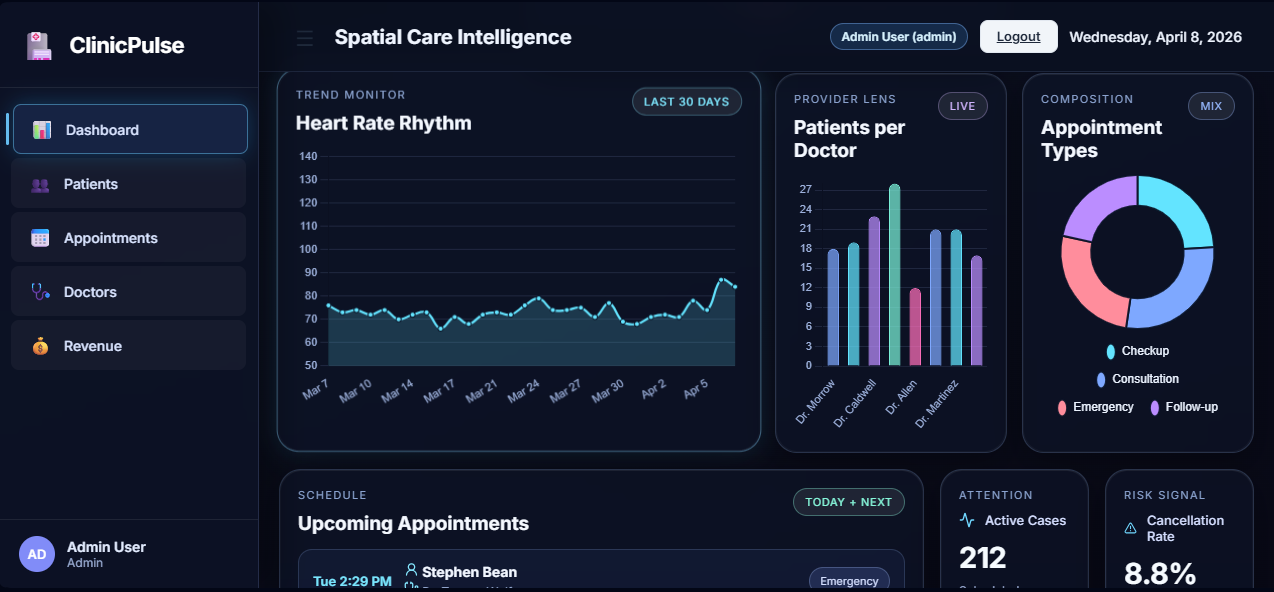Viewport: 1274px width, 592px height.
Task: Hide Checkup via the donut chart legend
Action: (1137, 351)
